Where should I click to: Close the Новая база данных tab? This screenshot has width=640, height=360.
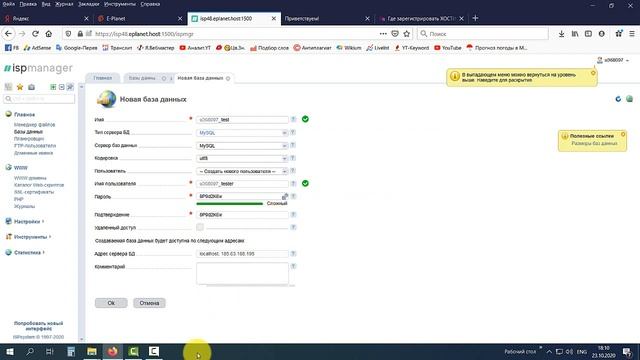(x=228, y=78)
